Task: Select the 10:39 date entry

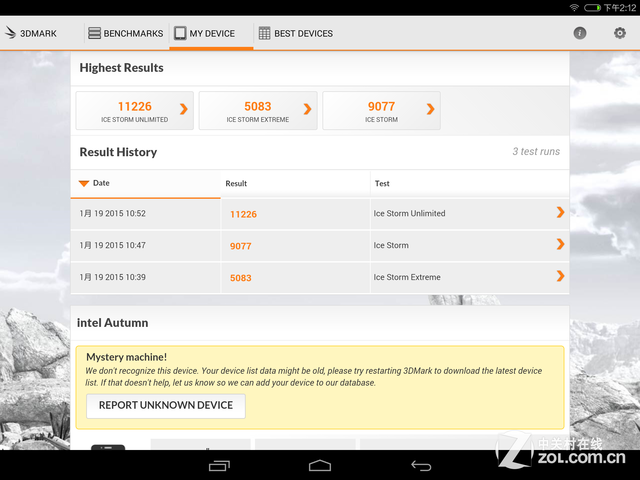Action: [x=112, y=277]
